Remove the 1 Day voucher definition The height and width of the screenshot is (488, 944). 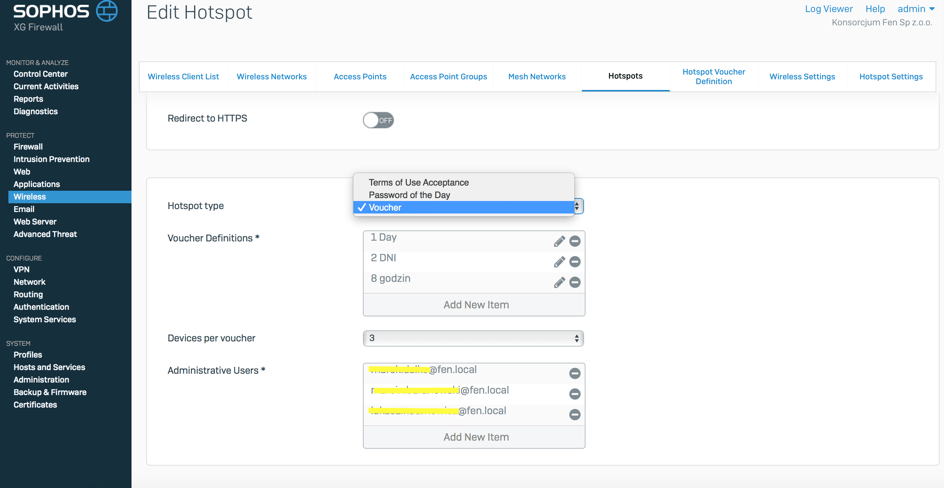point(575,241)
